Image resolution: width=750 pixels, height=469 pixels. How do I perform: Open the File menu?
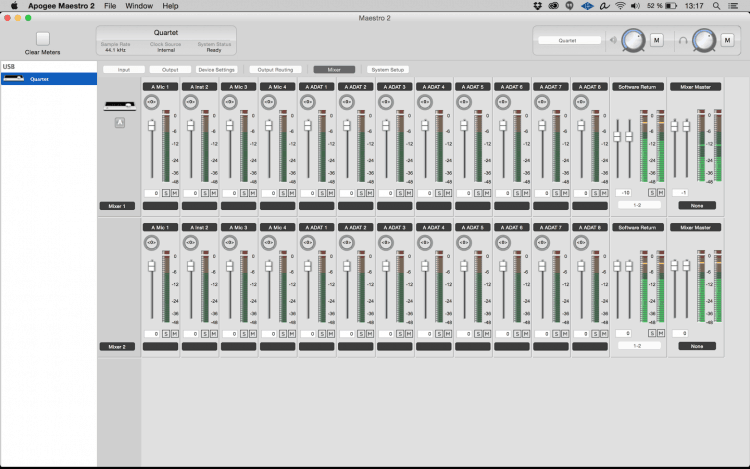click(110, 6)
